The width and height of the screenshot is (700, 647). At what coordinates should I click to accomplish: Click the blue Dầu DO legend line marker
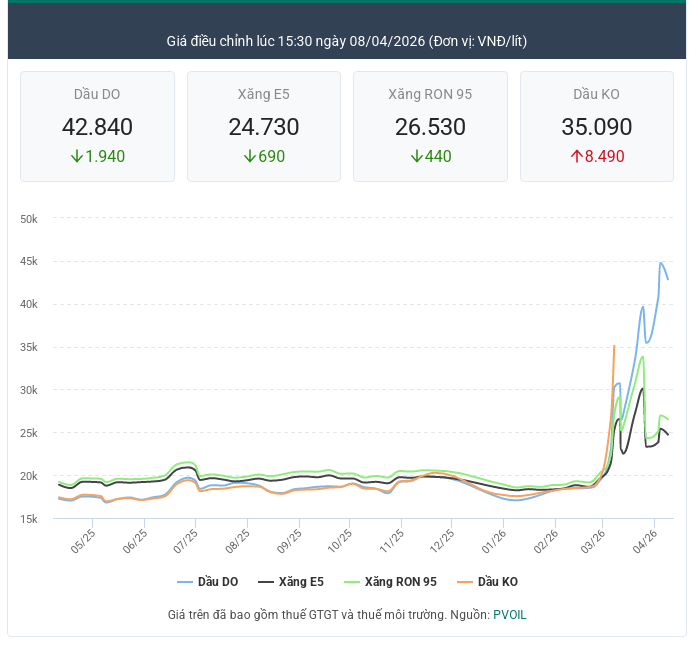[185, 581]
